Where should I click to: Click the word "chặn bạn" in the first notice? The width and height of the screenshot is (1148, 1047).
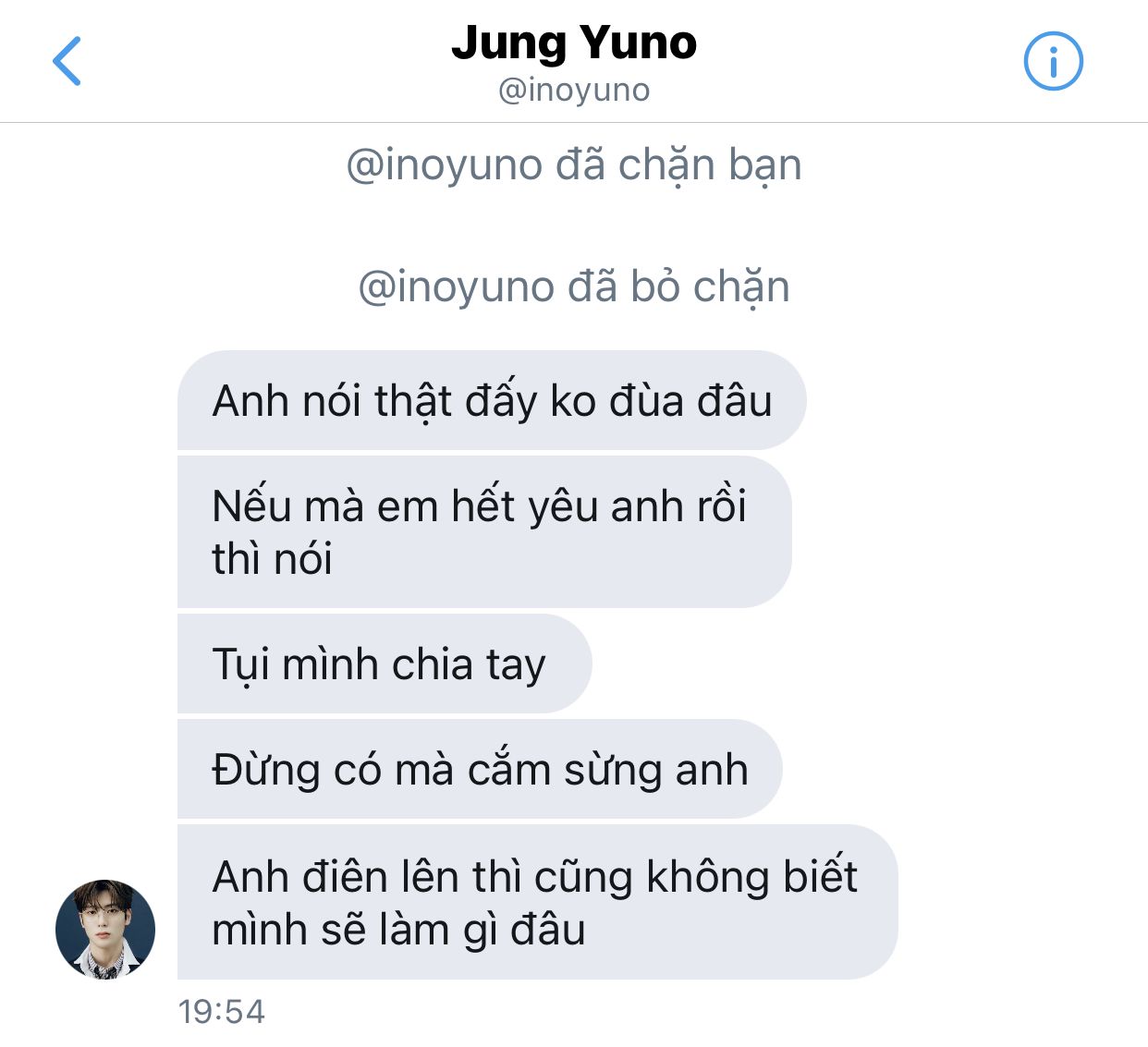tap(710, 166)
